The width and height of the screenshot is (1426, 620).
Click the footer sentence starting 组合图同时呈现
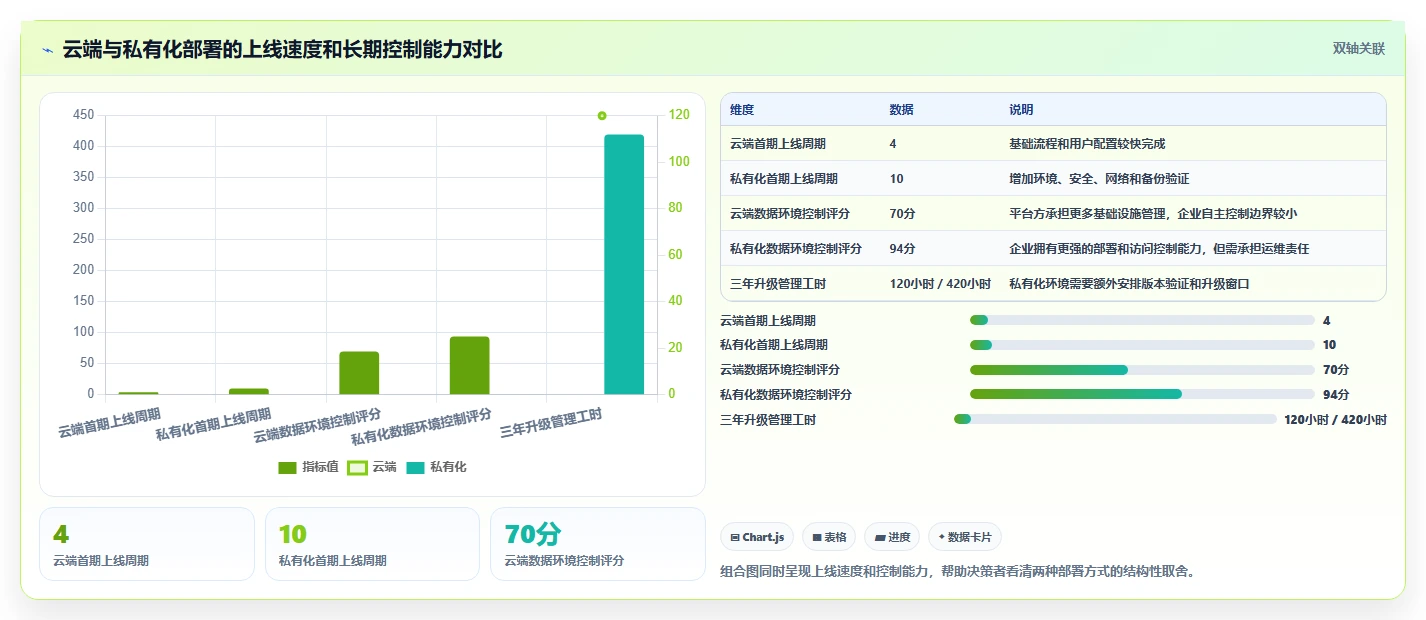pyautogui.click(x=958, y=572)
